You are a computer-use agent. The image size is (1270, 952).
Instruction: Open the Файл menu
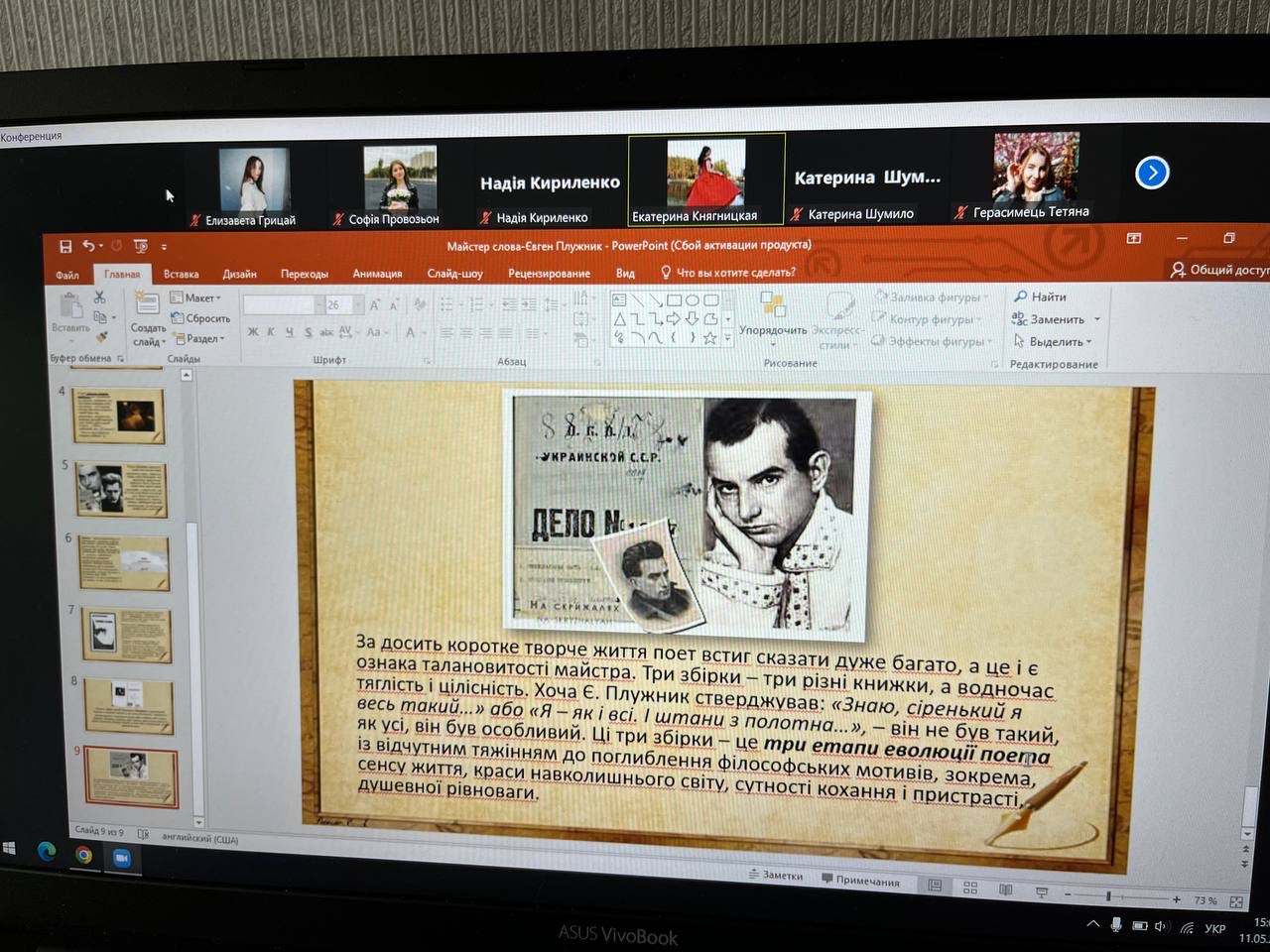coord(67,275)
